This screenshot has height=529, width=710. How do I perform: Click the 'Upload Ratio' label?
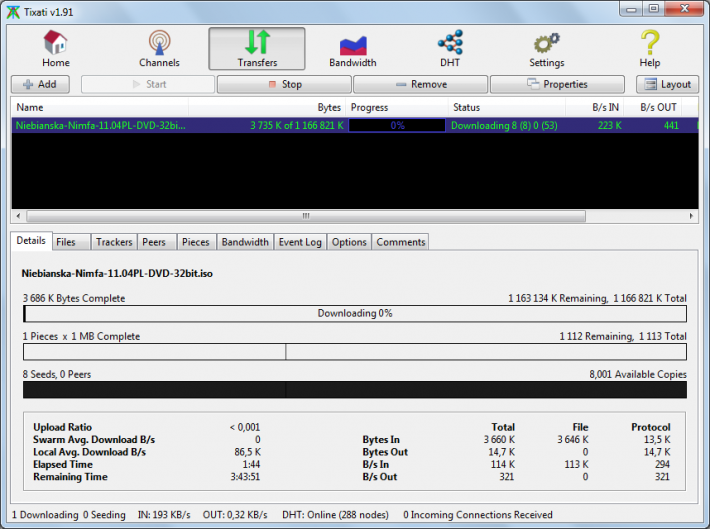[x=62, y=427]
